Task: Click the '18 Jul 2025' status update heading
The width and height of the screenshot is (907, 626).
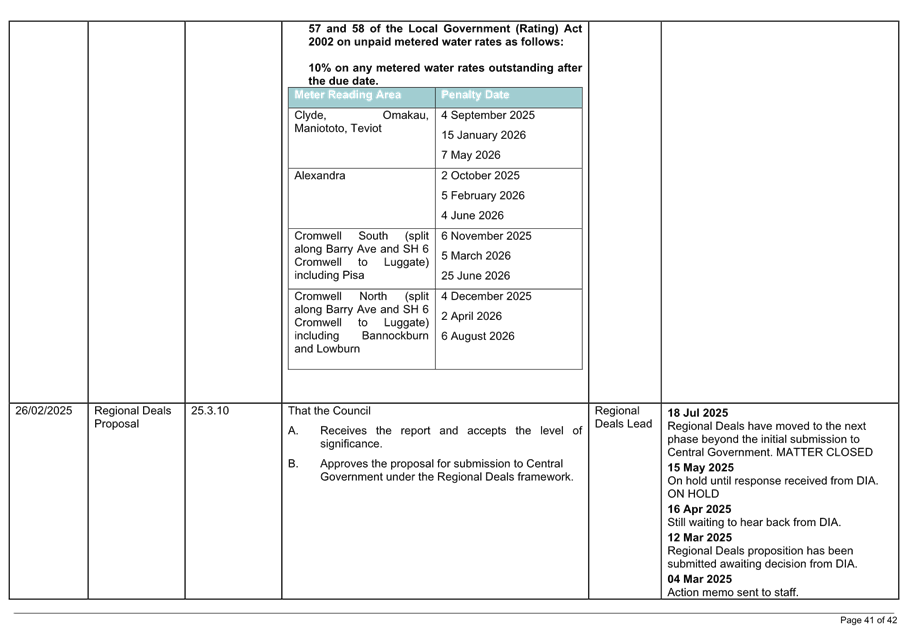Action: [698, 413]
